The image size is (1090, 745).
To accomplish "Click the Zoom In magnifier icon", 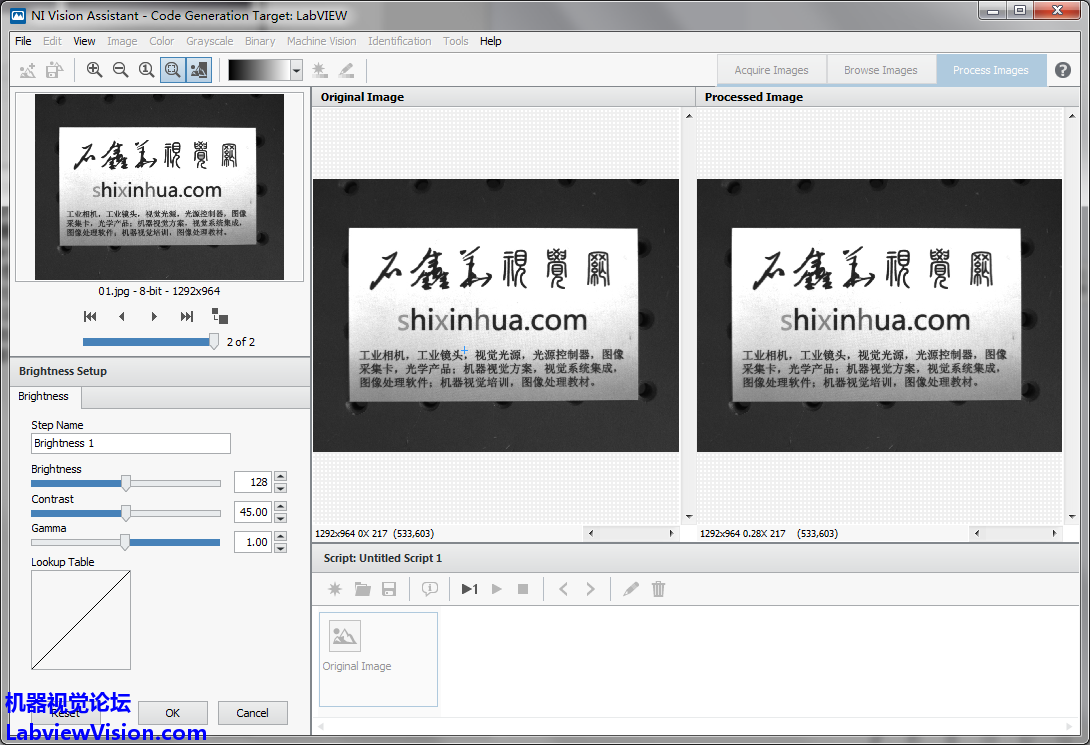I will click(x=94, y=70).
